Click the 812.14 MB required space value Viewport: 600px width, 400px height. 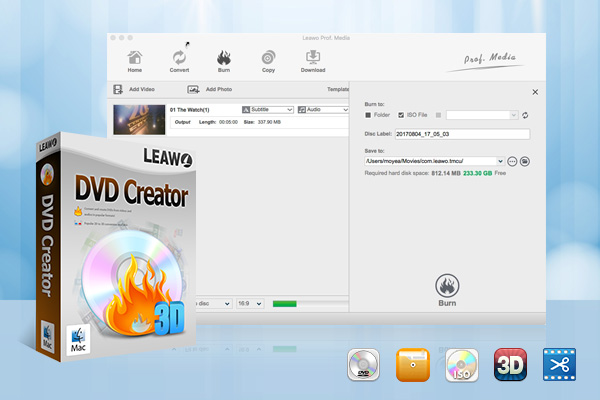[x=446, y=173]
